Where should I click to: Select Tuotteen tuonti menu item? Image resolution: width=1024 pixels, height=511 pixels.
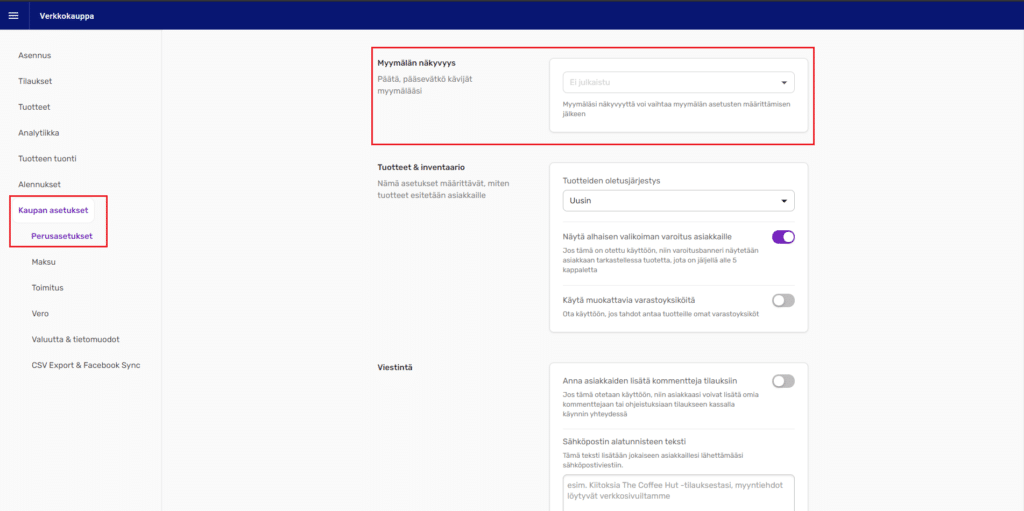(47, 159)
